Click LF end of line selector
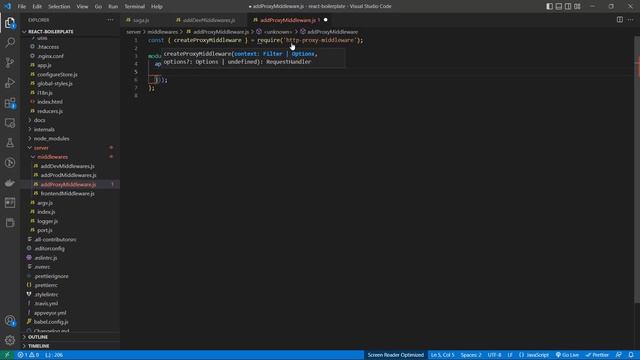The width and height of the screenshot is (640, 360). 510,355
